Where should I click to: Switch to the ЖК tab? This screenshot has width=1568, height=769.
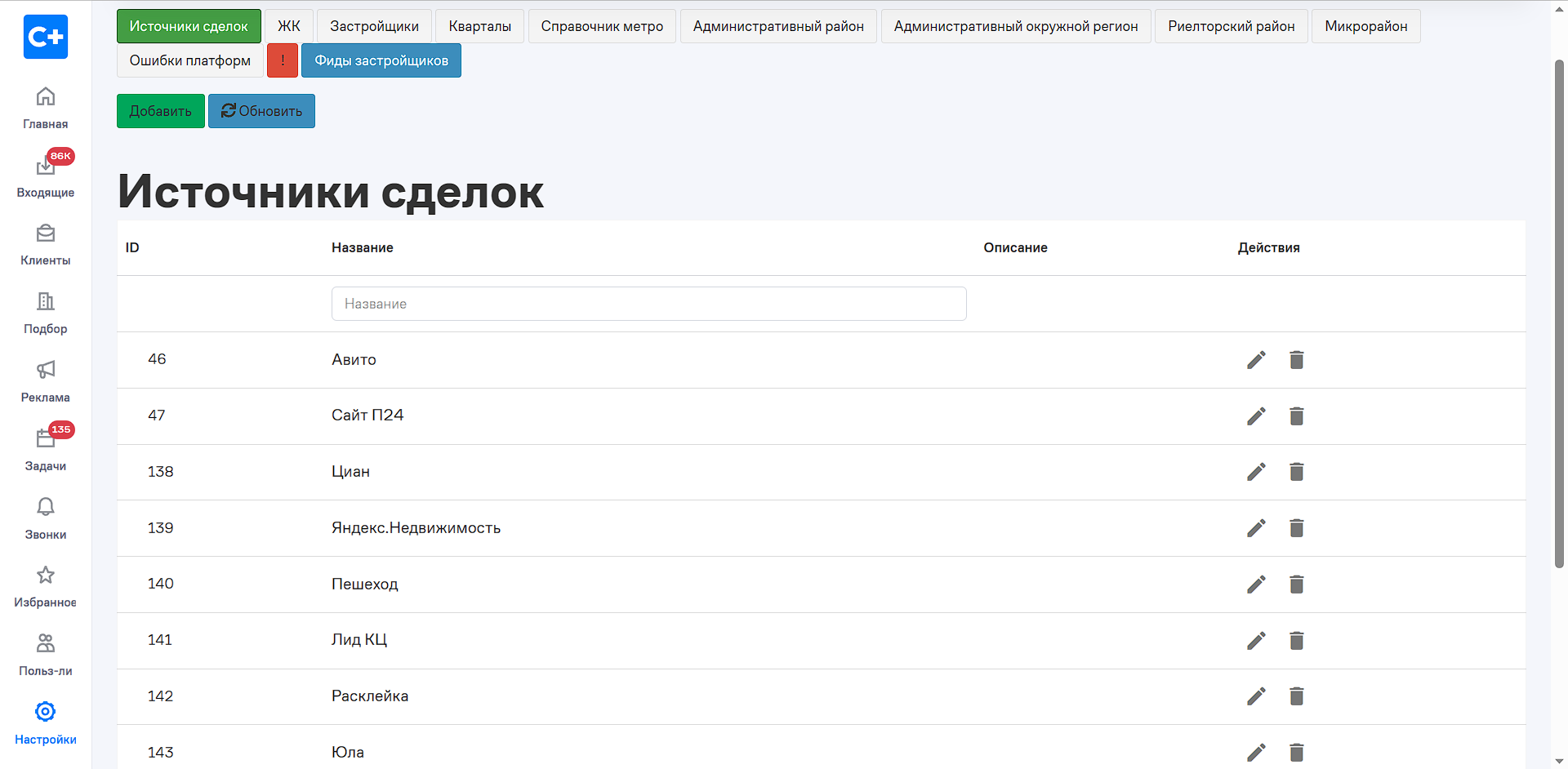point(289,26)
